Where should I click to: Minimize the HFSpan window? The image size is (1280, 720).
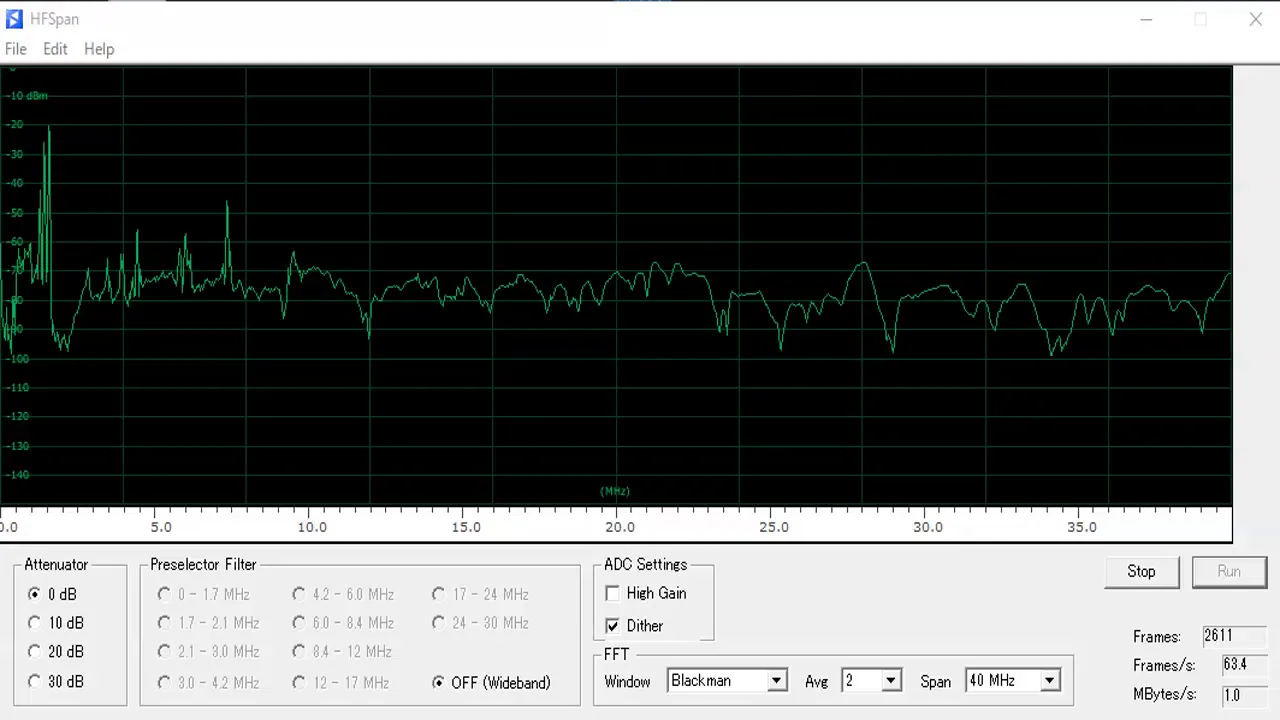coord(1147,19)
